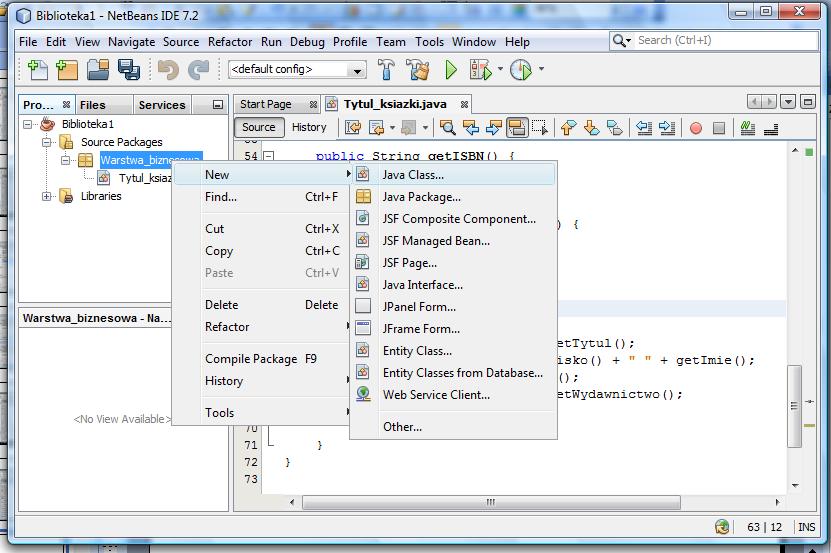Click the Open Project toolbar icon
Screen dimensions: 831x553
(98, 69)
